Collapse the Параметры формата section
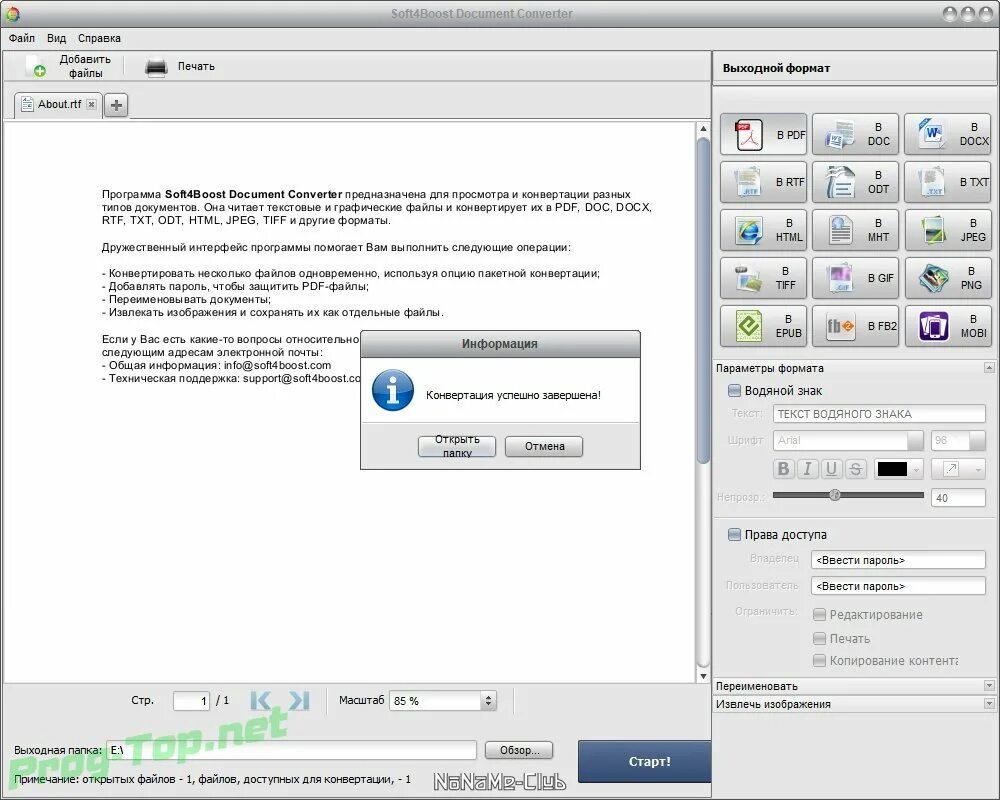 (x=989, y=367)
